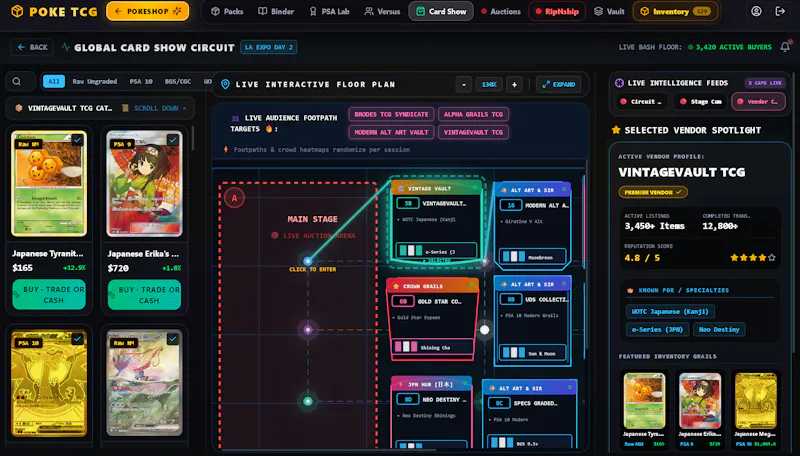The width and height of the screenshot is (800, 456).
Task: Open the Auctions tab
Action: tap(501, 11)
